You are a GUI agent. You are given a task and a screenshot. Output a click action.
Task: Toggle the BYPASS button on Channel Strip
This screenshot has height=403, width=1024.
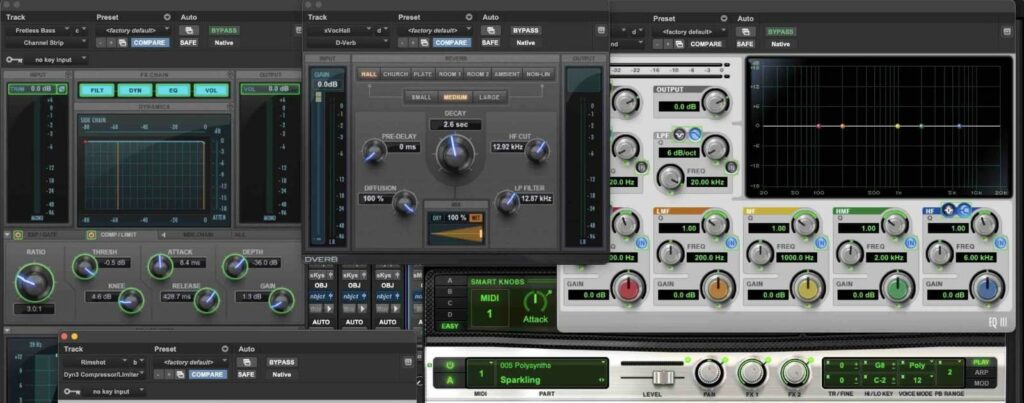pyautogui.click(x=224, y=30)
